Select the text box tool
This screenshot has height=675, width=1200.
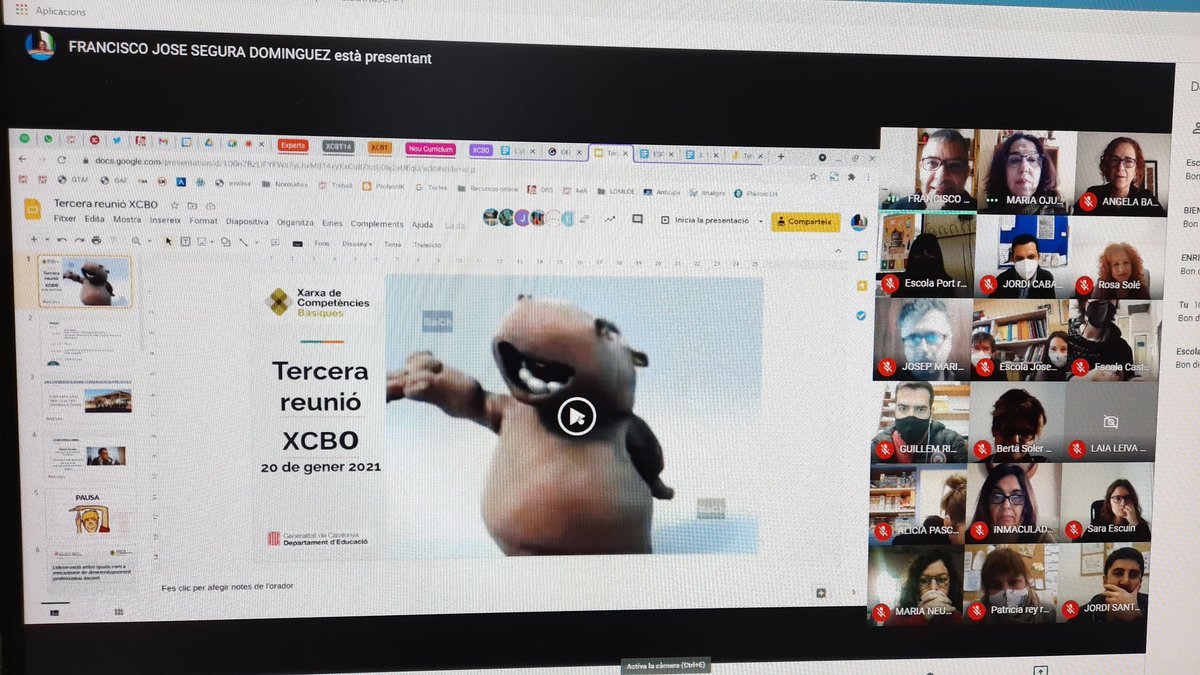point(186,241)
